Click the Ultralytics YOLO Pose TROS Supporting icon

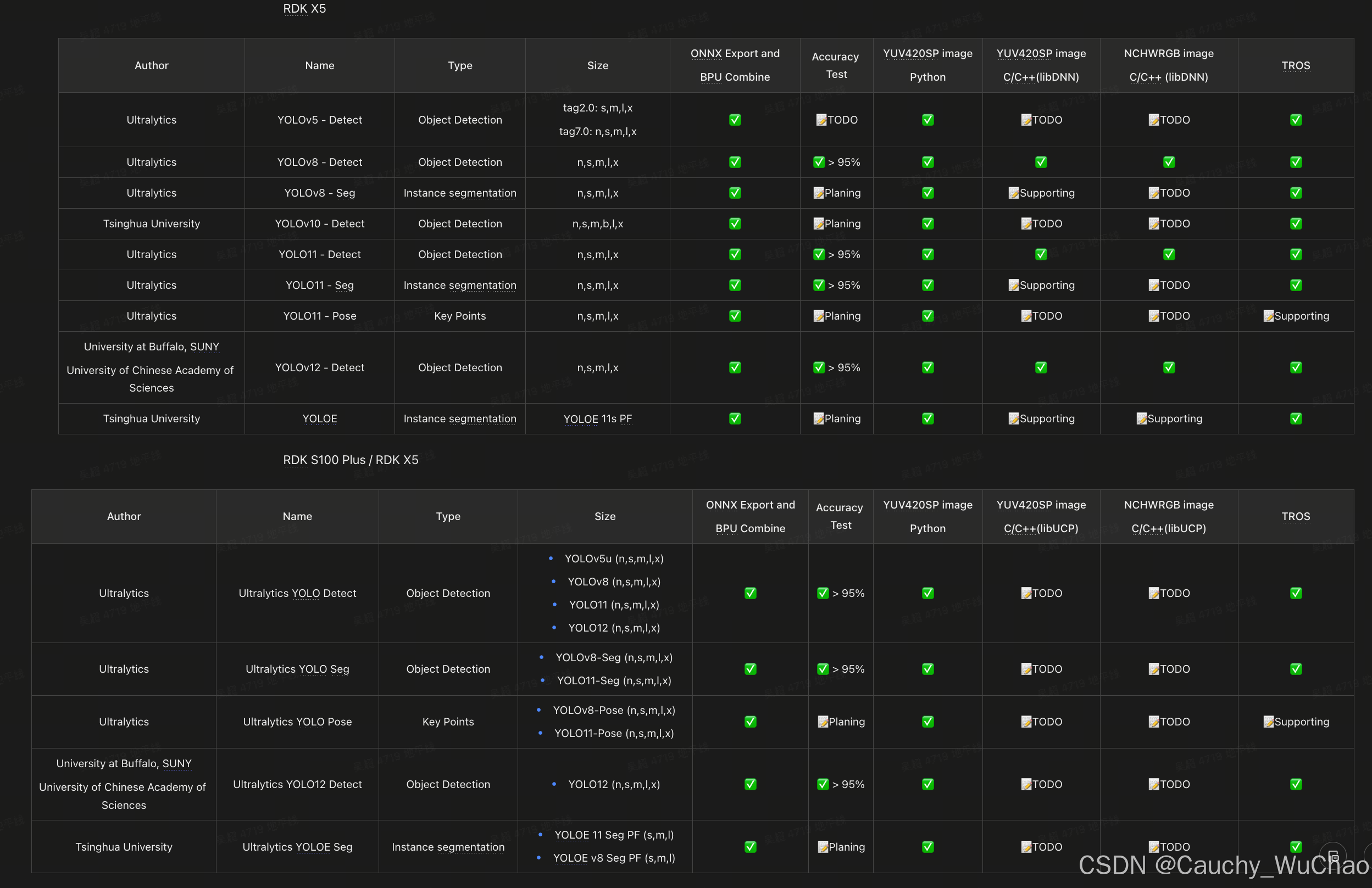[1268, 722]
